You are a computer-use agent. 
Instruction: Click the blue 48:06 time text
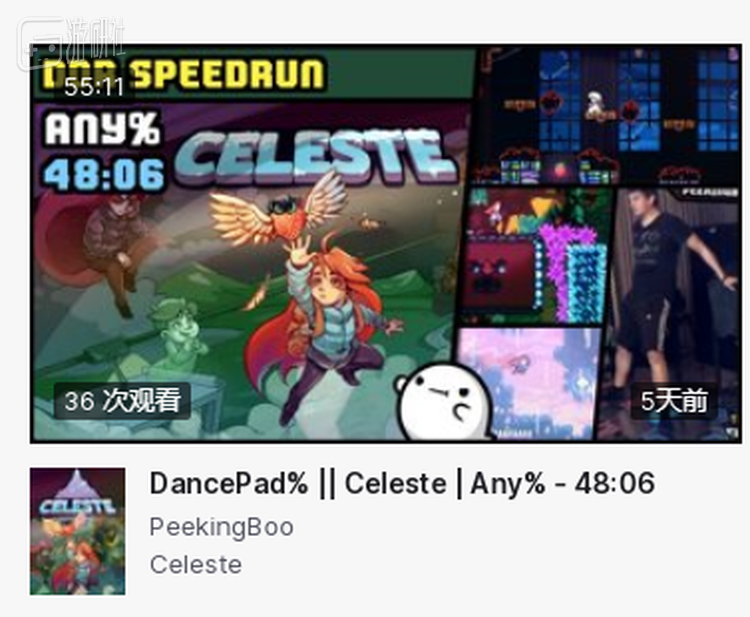pos(104,174)
